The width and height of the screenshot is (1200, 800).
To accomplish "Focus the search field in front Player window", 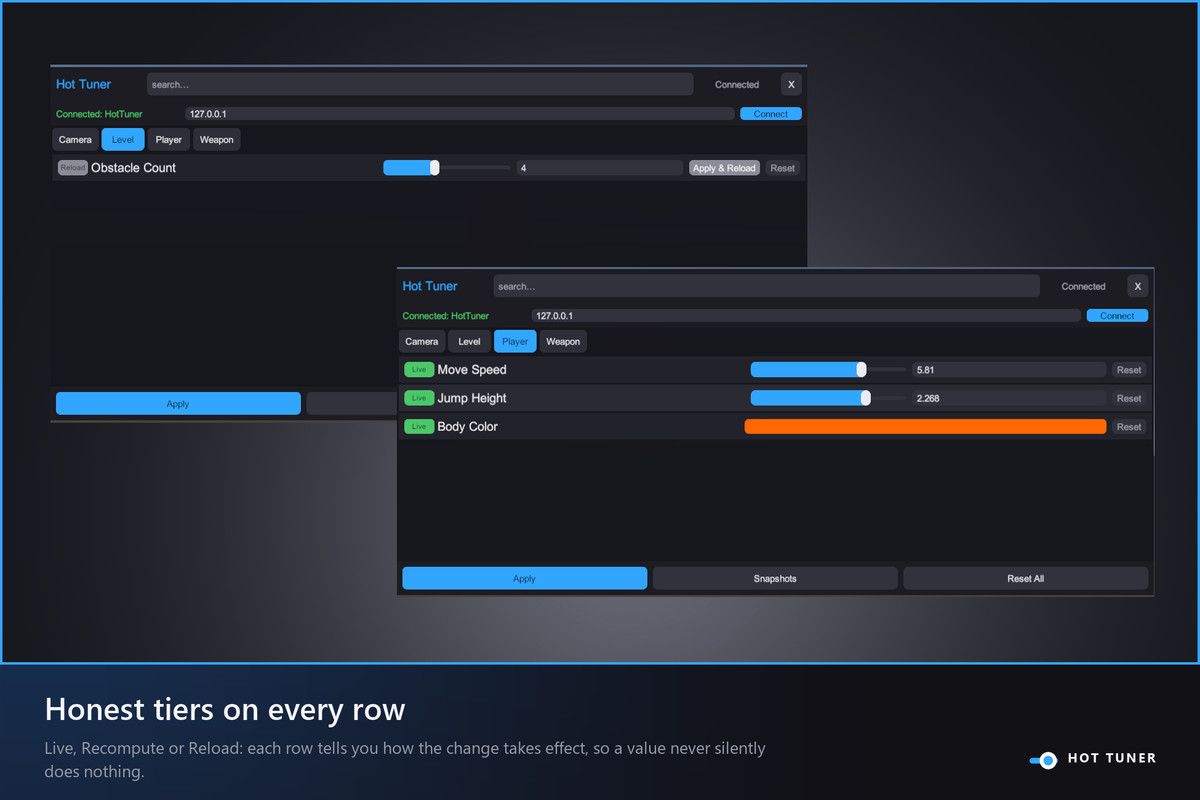I will click(x=767, y=286).
